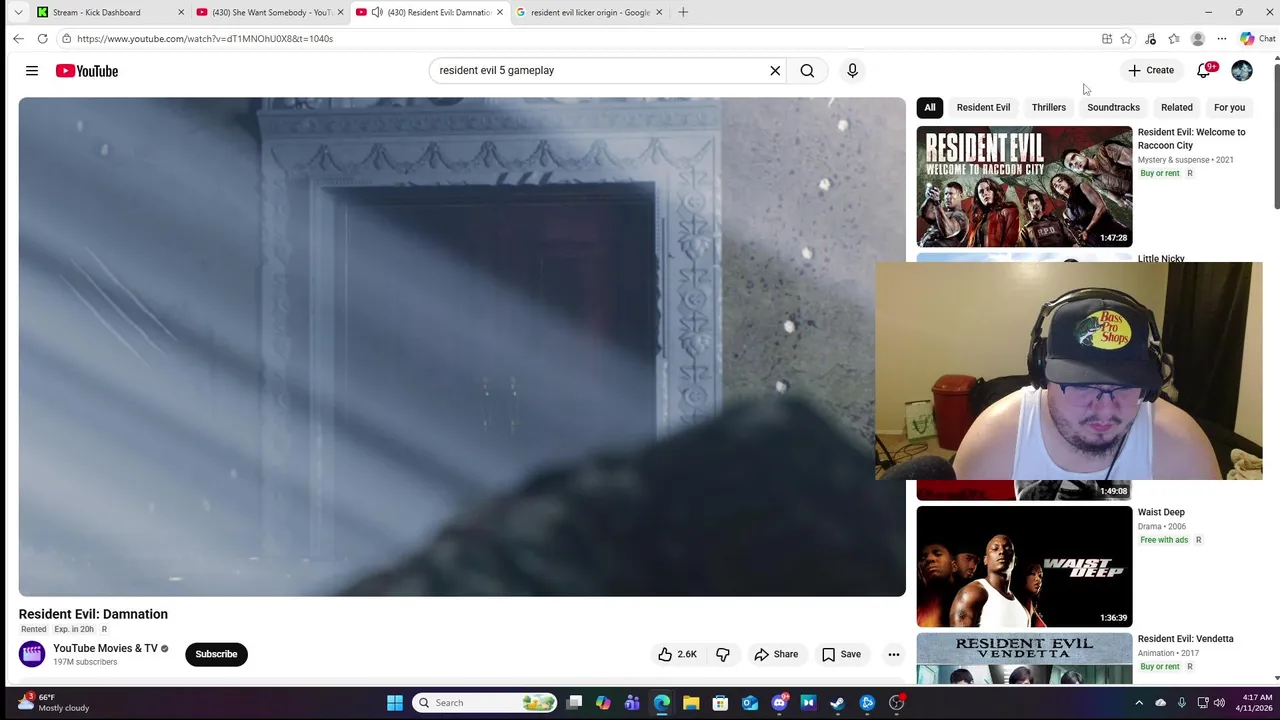Select the Resident Evil filter chip

coord(983,107)
